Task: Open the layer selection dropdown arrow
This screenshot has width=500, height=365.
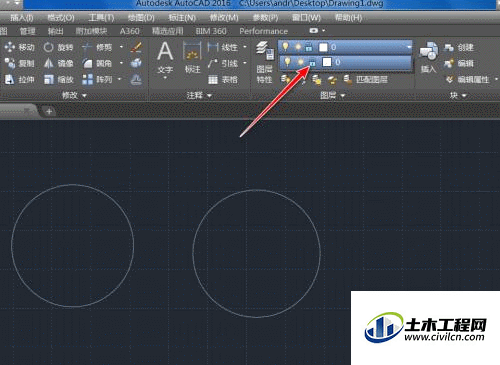Action: tap(409, 47)
